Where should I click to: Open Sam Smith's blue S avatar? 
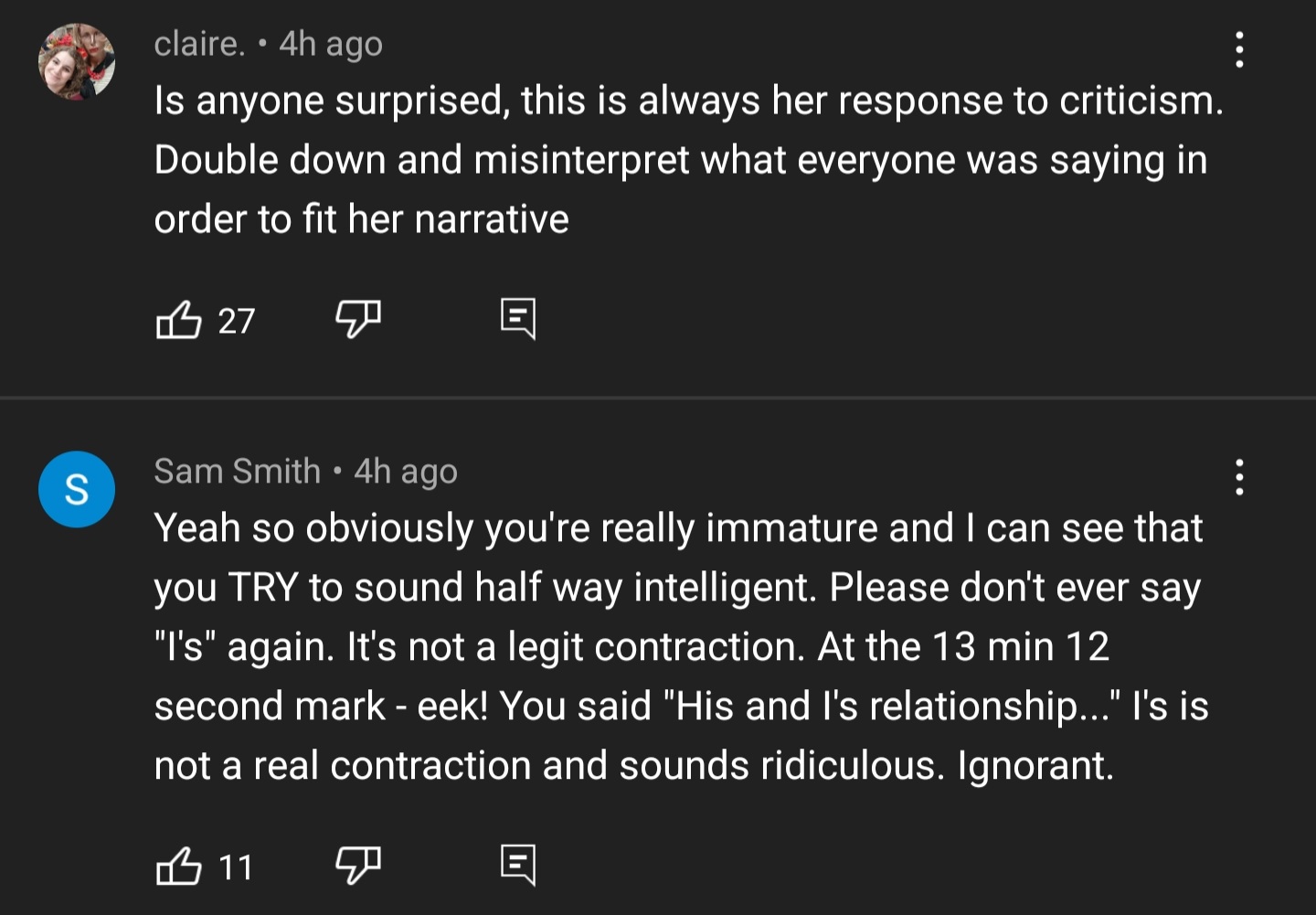point(77,489)
